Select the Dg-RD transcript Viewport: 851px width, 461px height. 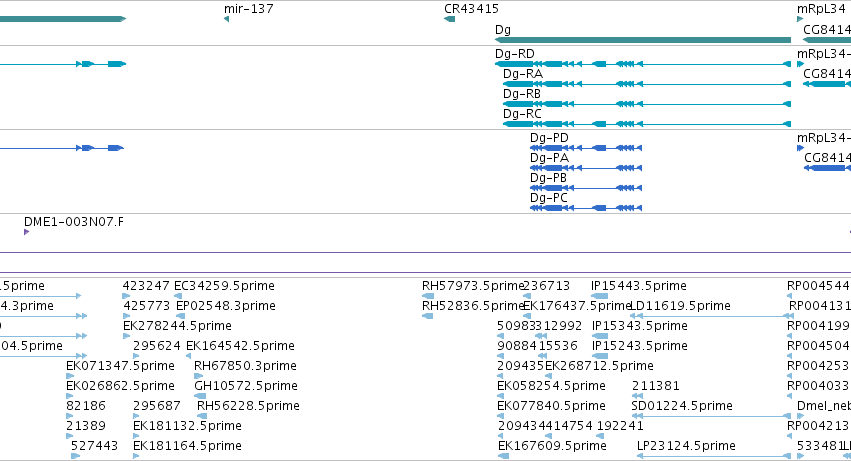[643, 64]
